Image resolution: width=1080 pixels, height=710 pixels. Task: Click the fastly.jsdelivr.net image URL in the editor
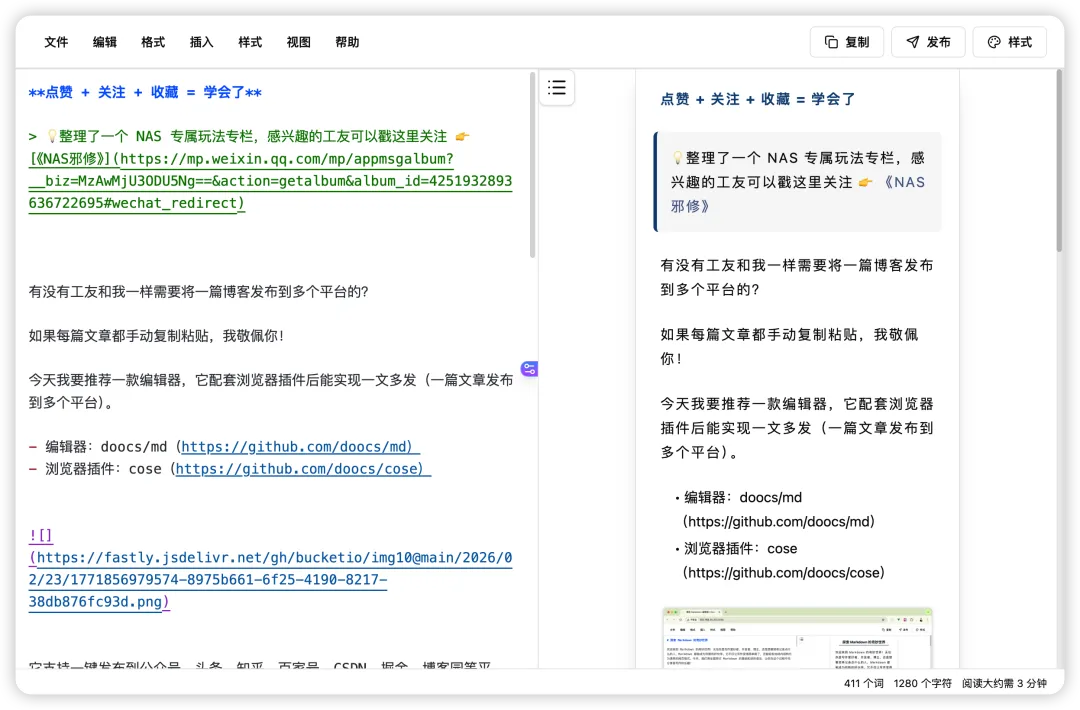tap(270, 579)
